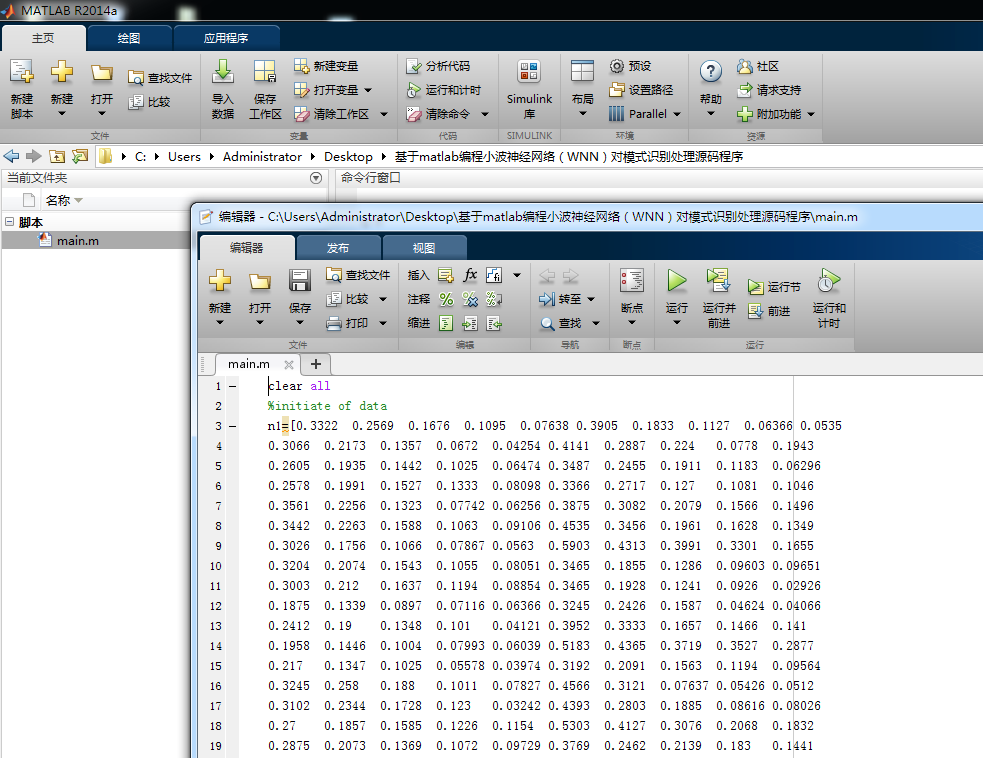Image resolution: width=983 pixels, height=758 pixels.
Task: Click the Insert Section icon beside 插入
Action: tap(446, 275)
